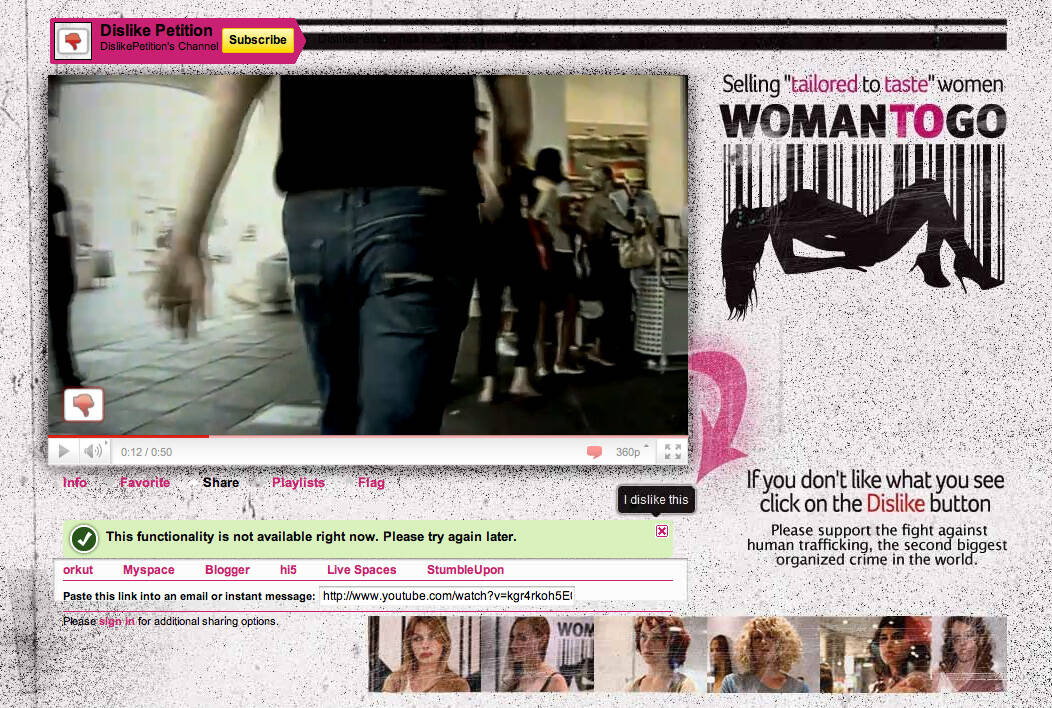Click the Dislike Petition channel avatar icon
The image size is (1052, 708).
click(x=73, y=41)
